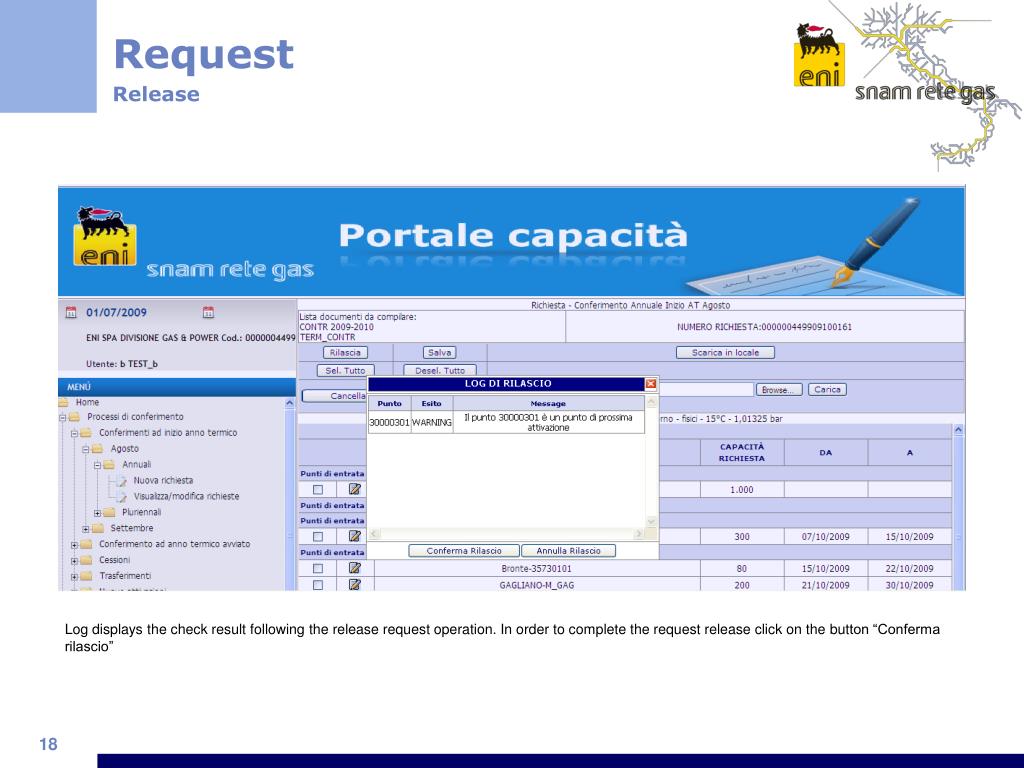Click the menu panel scroll-up arrow
The image size is (1024, 768).
pyautogui.click(x=290, y=404)
